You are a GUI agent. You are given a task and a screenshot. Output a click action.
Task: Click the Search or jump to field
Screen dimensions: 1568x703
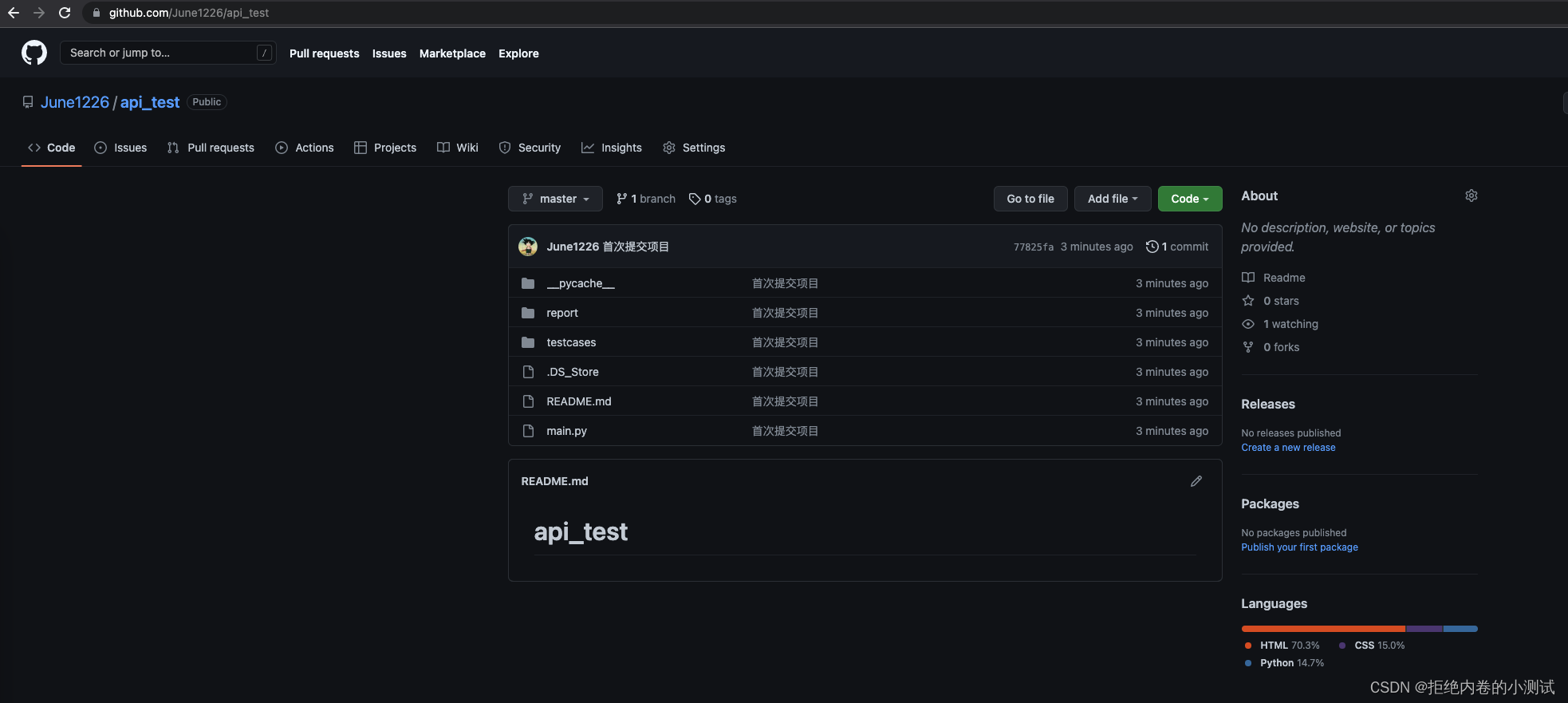click(168, 53)
